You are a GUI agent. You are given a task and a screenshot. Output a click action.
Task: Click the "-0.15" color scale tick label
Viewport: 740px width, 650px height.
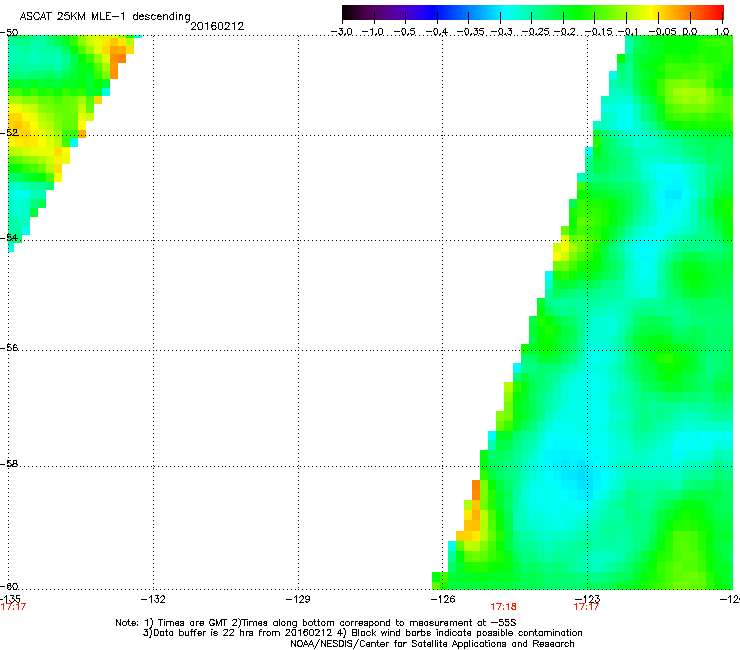point(598,32)
